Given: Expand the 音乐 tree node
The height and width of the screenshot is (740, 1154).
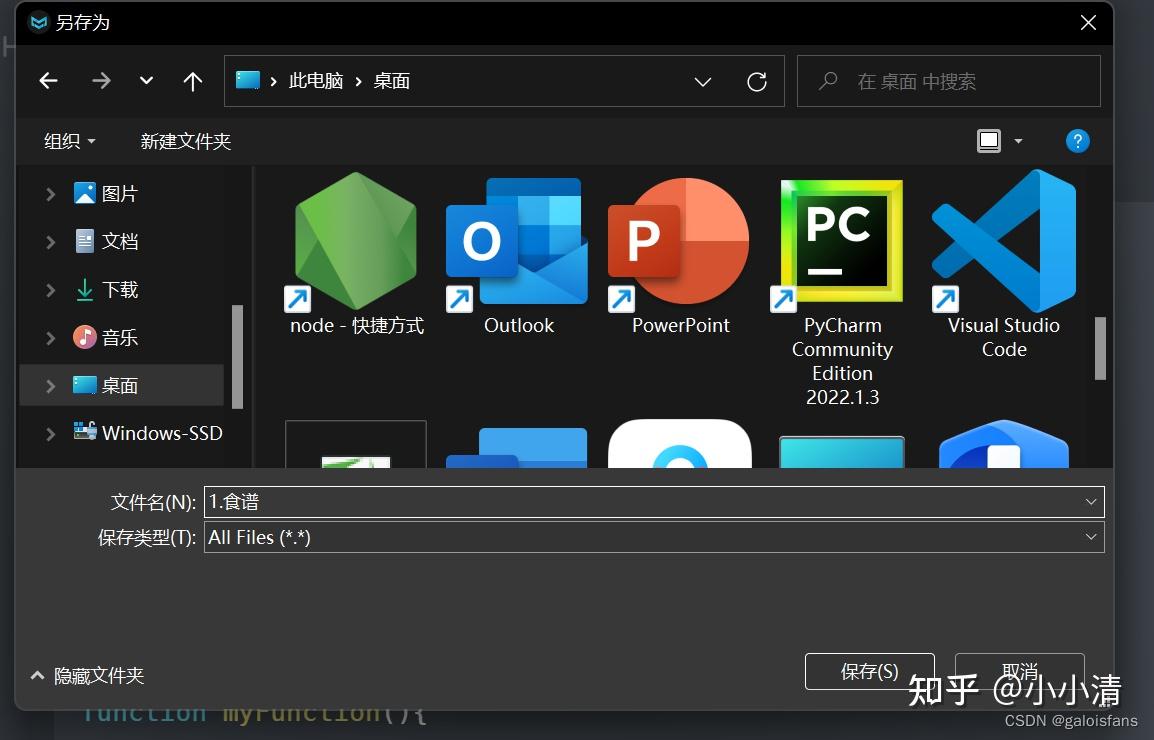Looking at the screenshot, I should (50, 338).
